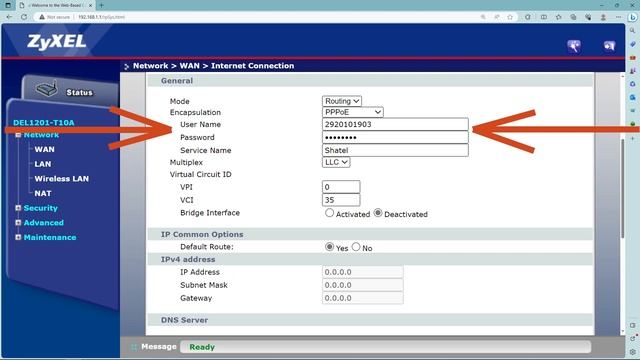Open the Bing Copilot sidebar button
The height and width of the screenshot is (360, 640).
point(632,17)
